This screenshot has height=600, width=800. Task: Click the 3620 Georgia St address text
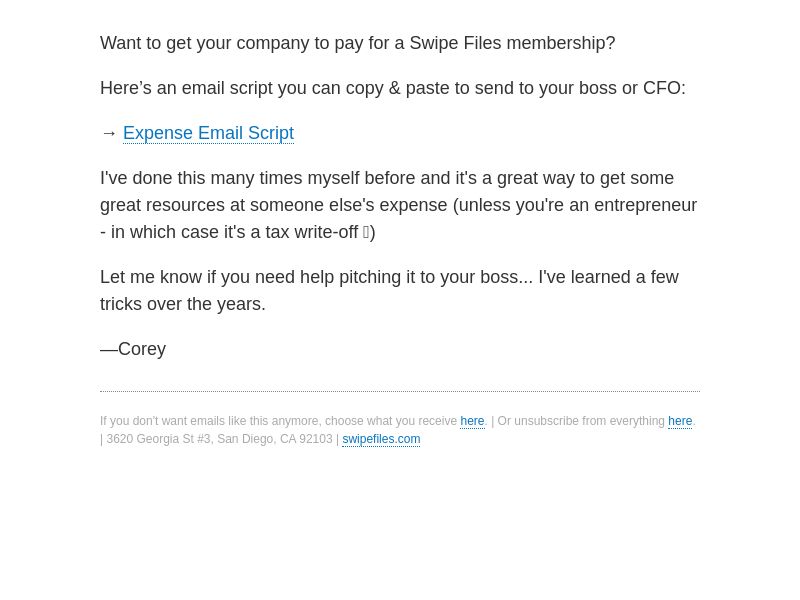coord(219,439)
